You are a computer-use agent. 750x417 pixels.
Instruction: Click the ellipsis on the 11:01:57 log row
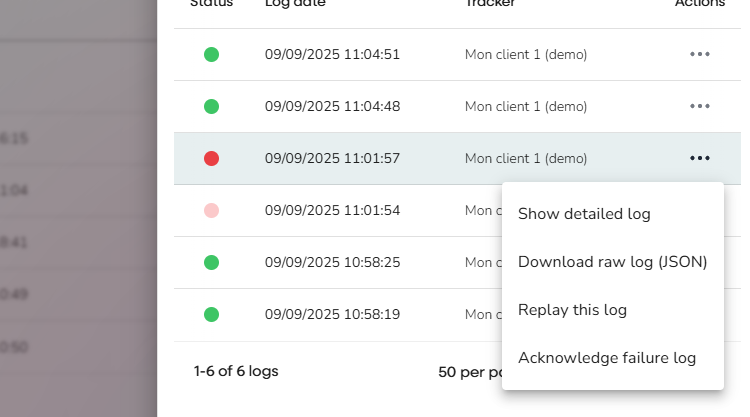pyautogui.click(x=700, y=158)
